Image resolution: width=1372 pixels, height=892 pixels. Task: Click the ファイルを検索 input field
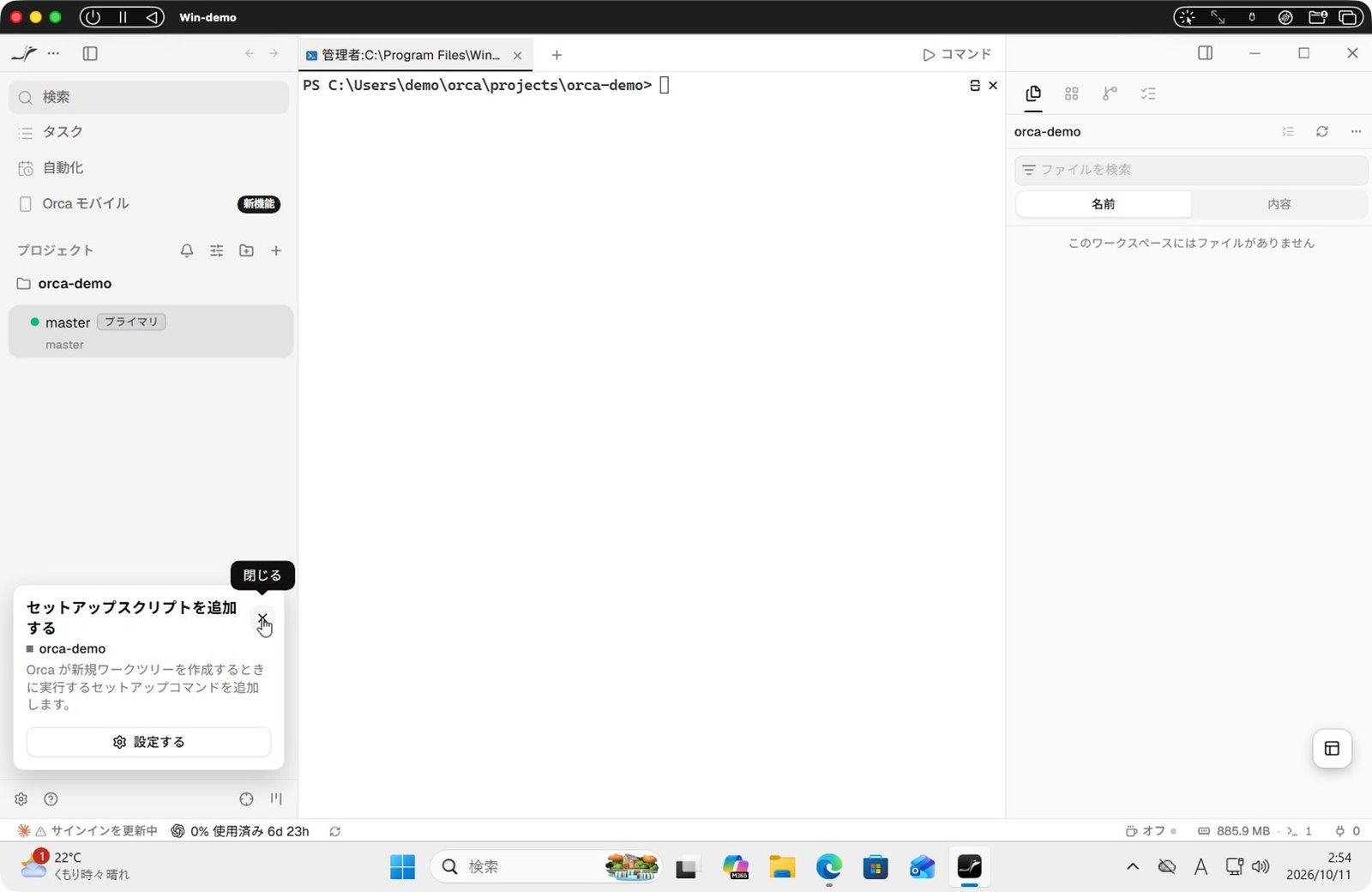coord(1191,170)
